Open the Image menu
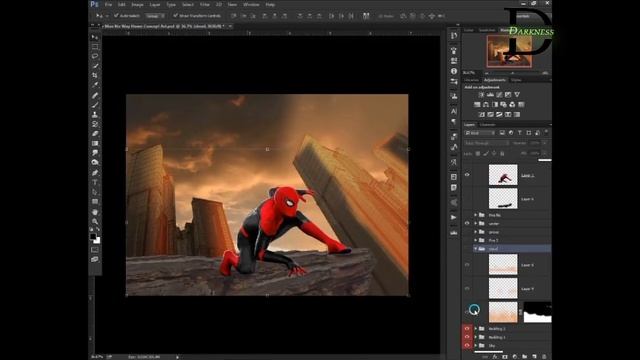The height and width of the screenshot is (360, 640). (x=137, y=4)
